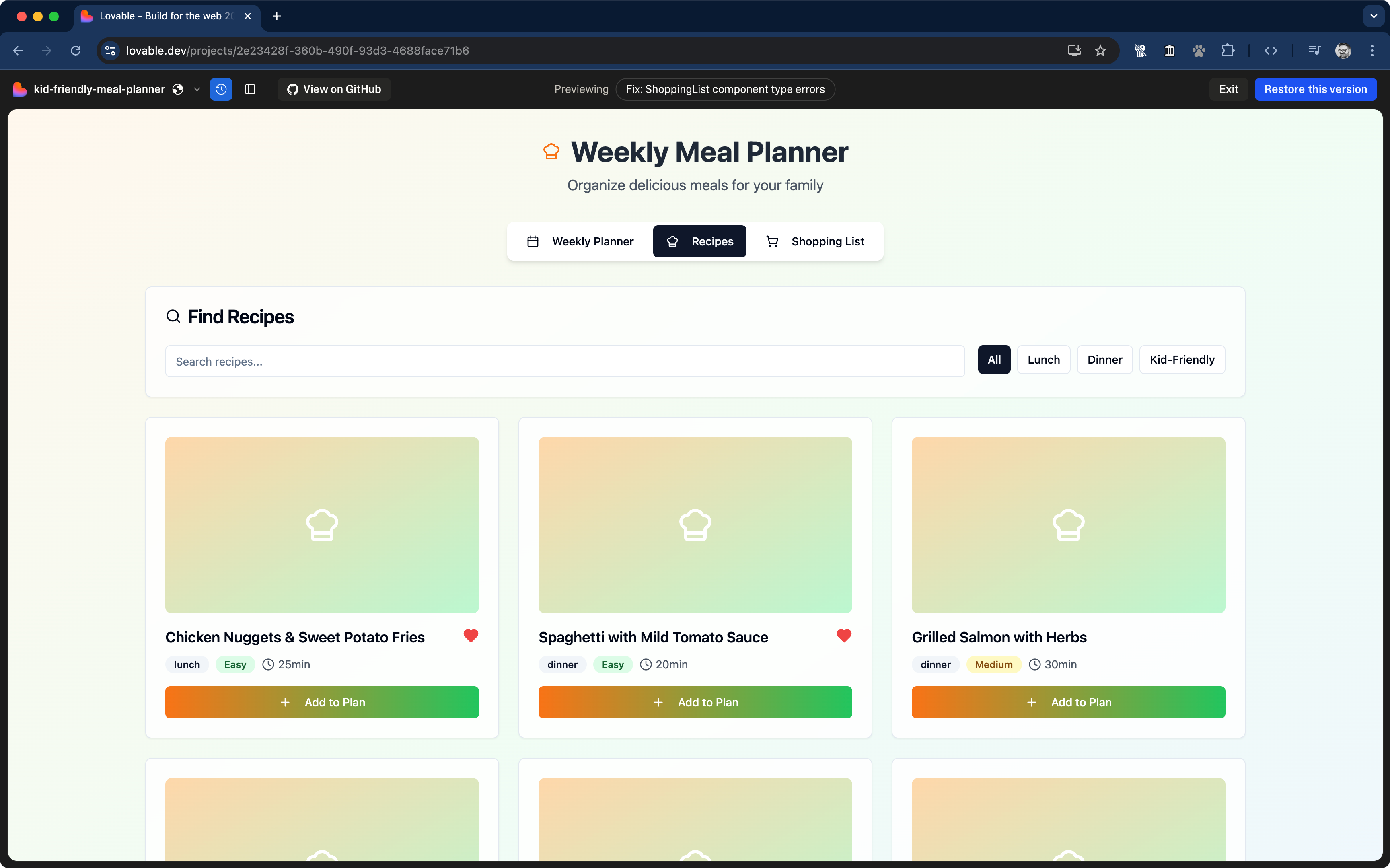Click the shopping cart icon beside Shopping List

coord(772,241)
